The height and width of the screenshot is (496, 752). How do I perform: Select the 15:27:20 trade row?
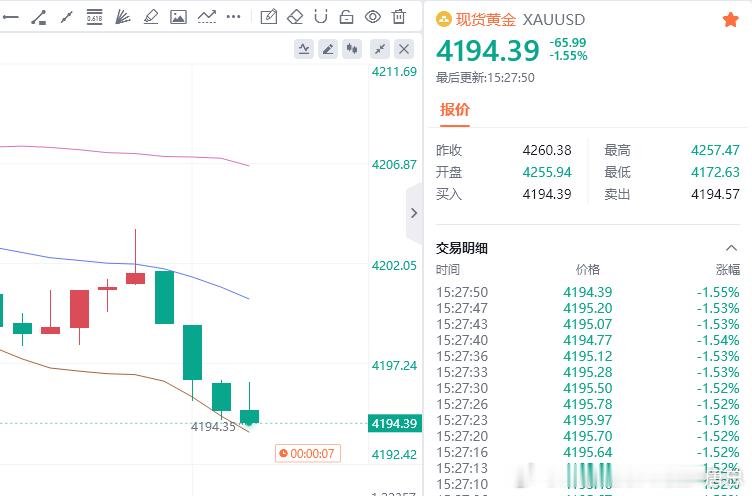(588, 436)
